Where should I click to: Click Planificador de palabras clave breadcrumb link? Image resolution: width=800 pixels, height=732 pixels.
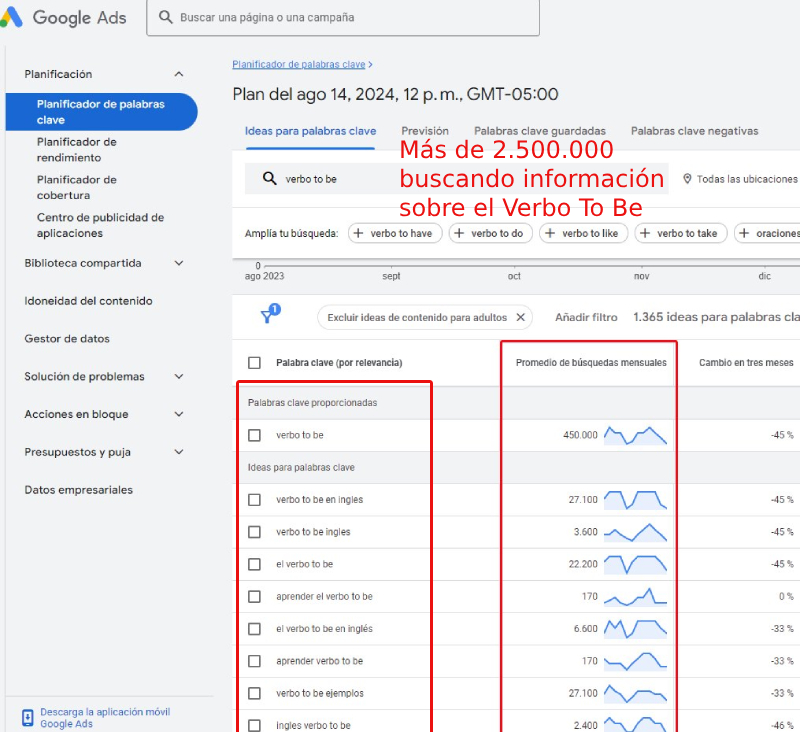[x=298, y=64]
